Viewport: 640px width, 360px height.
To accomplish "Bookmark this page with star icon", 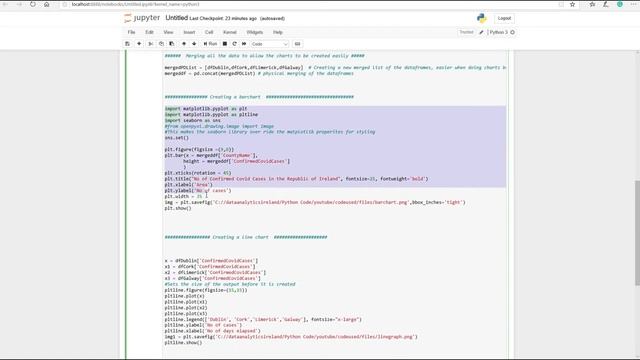I will tap(572, 4).
